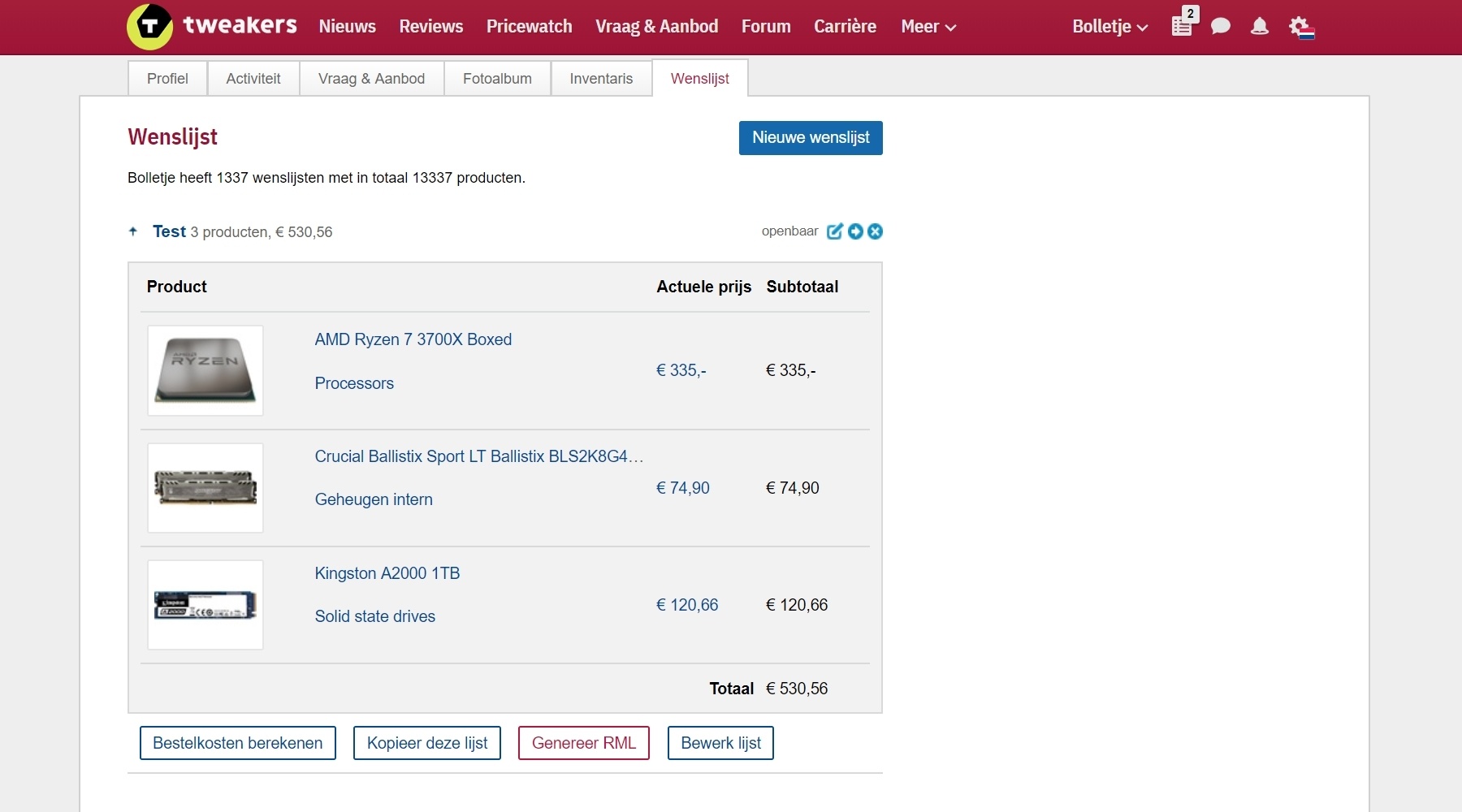The image size is (1462, 812).
Task: Switch to the Inventaris tab
Action: [601, 79]
